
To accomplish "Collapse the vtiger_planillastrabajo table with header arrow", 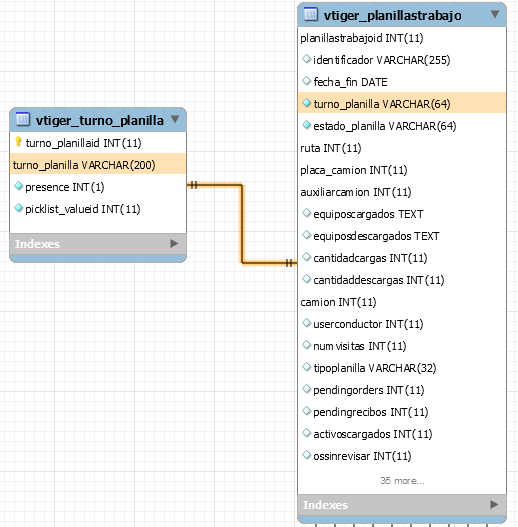I will [494, 14].
